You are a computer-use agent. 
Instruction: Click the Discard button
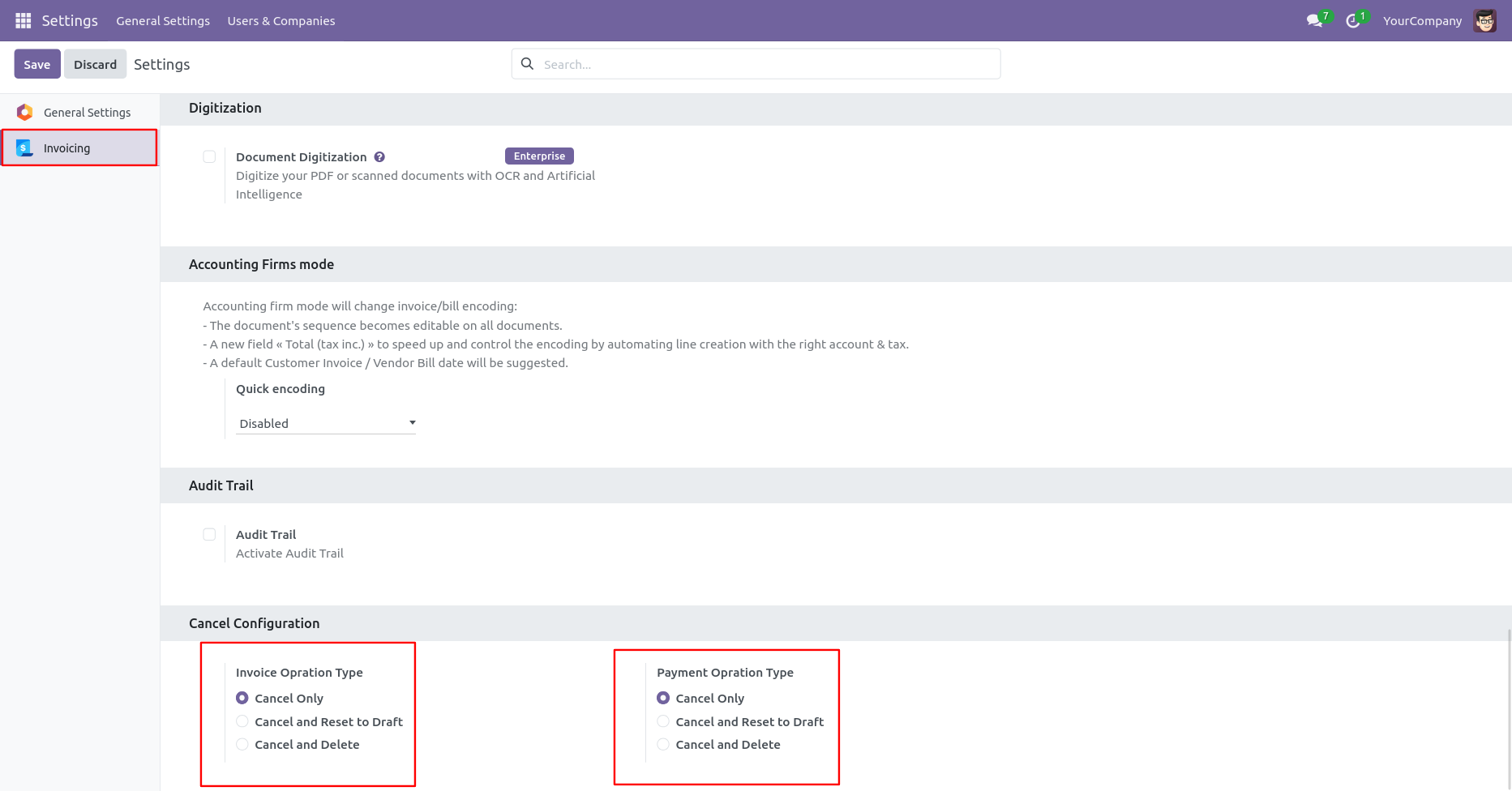click(x=96, y=64)
